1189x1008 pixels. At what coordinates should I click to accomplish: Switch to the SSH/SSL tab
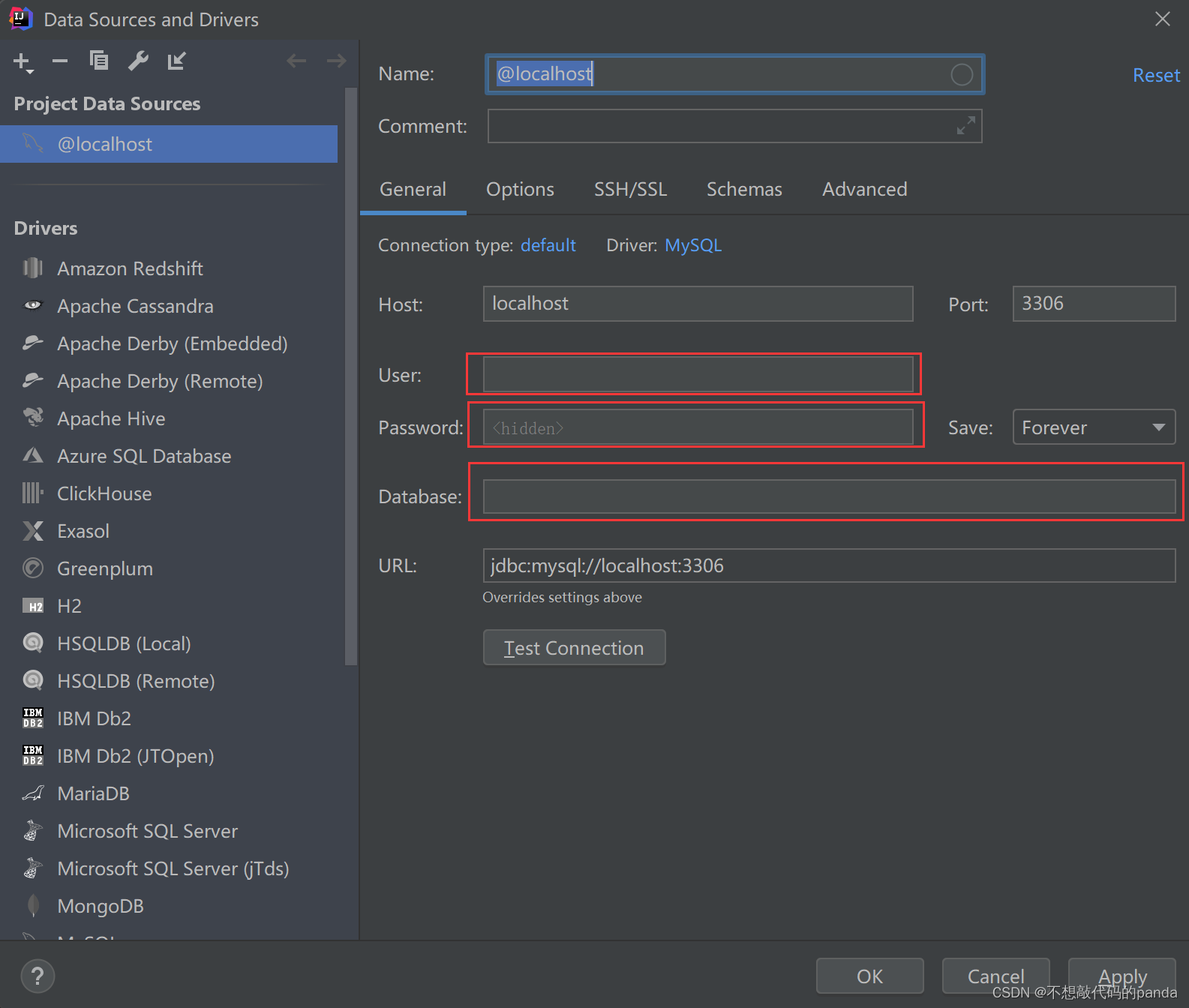(x=630, y=189)
